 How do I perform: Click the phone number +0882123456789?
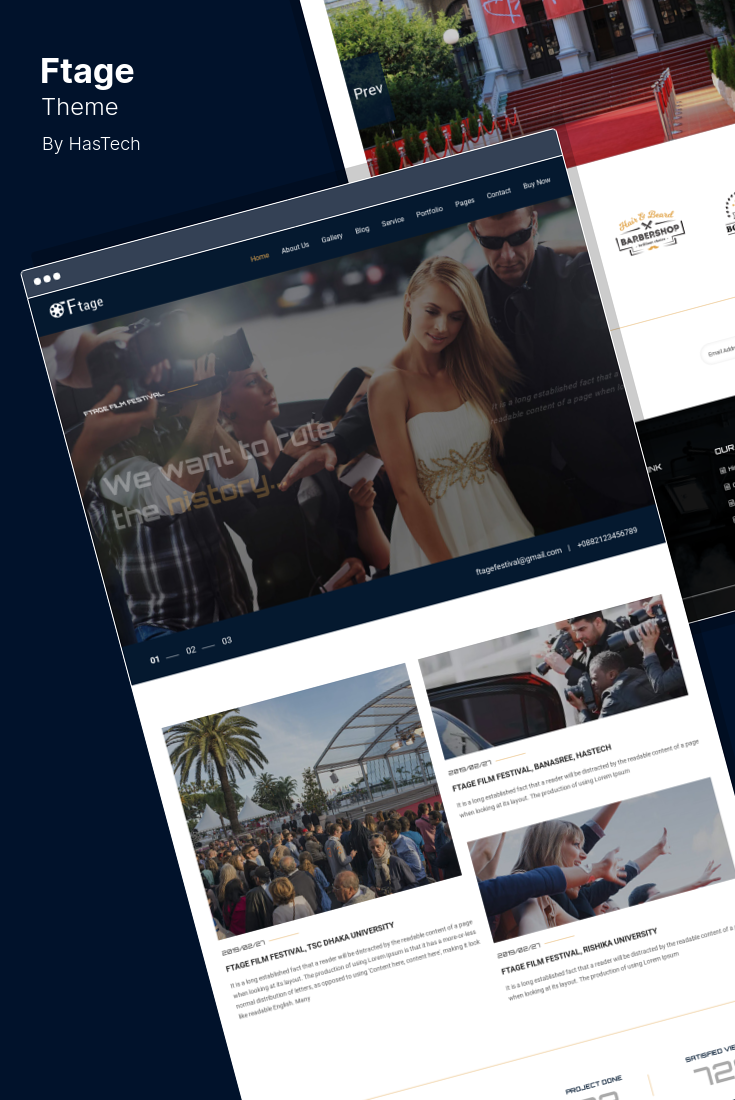607,538
